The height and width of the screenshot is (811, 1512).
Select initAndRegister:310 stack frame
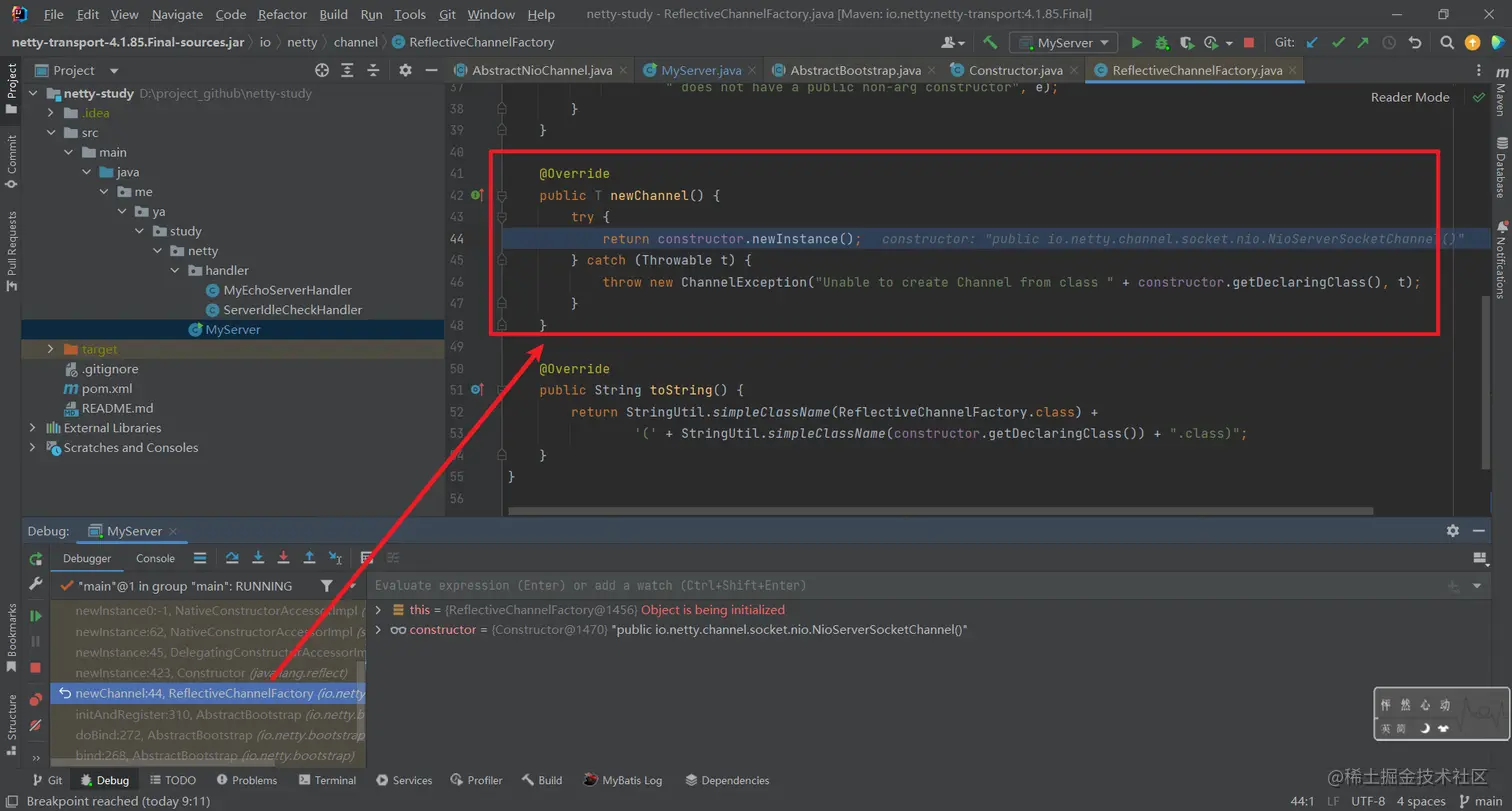click(x=208, y=715)
